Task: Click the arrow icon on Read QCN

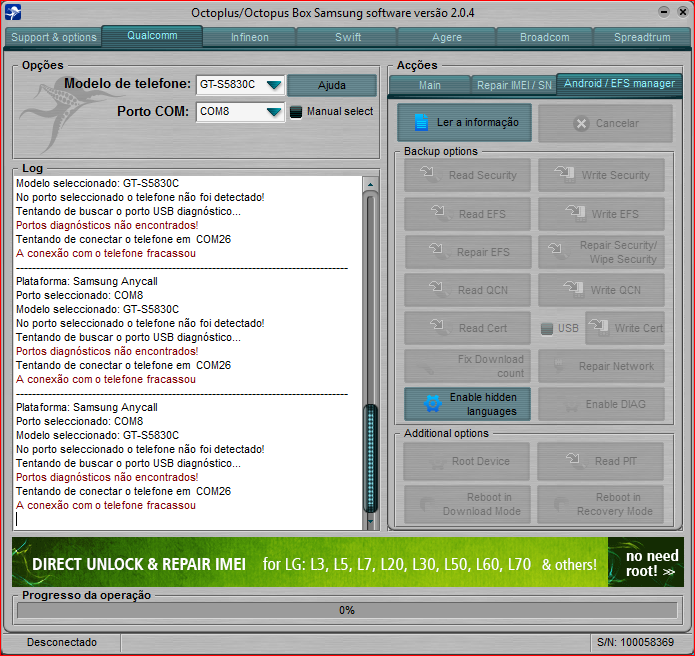Action: 439,288
